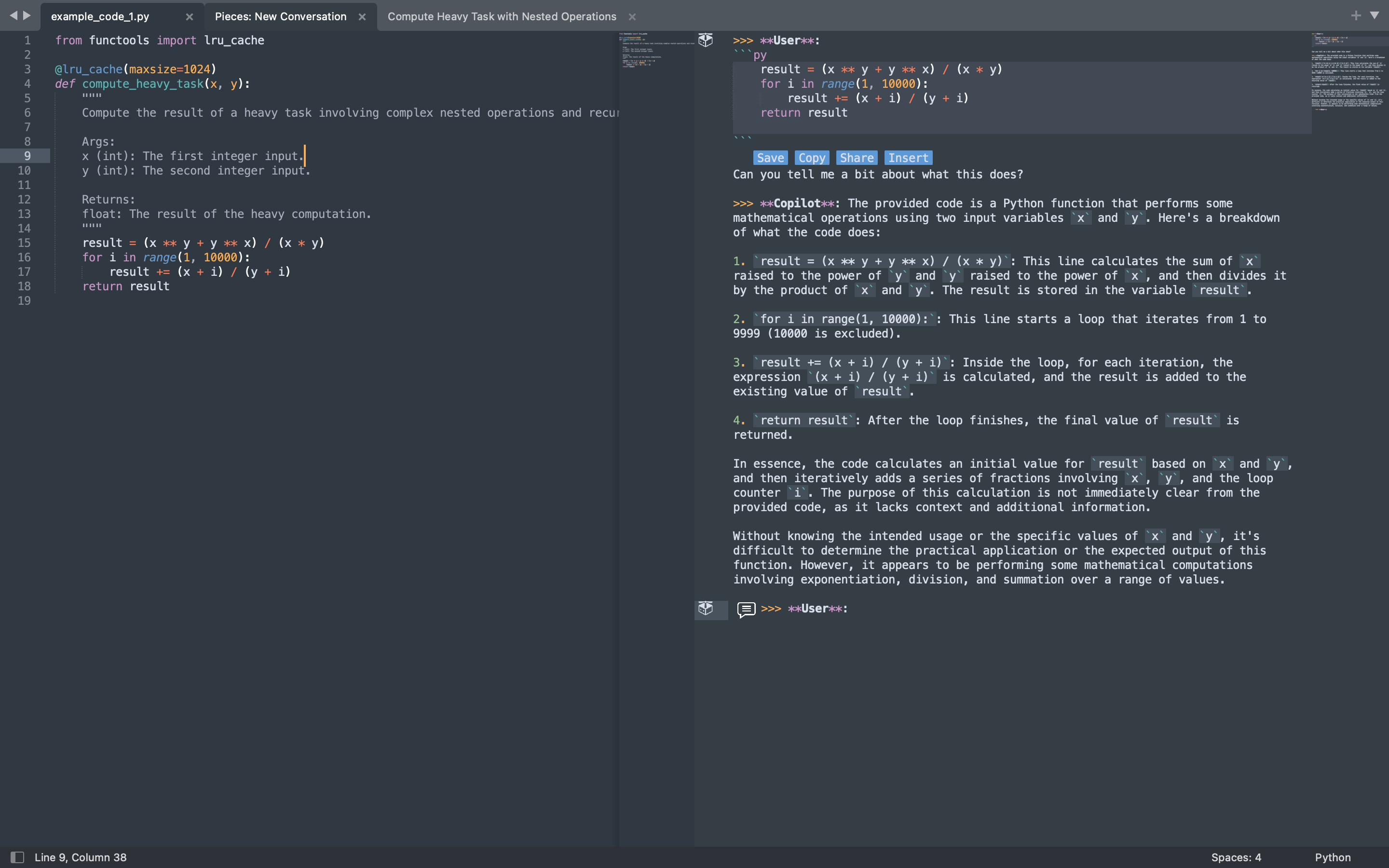The image size is (1389, 868).
Task: Open the Spaces: 4 indentation selector
Action: coord(1236,857)
